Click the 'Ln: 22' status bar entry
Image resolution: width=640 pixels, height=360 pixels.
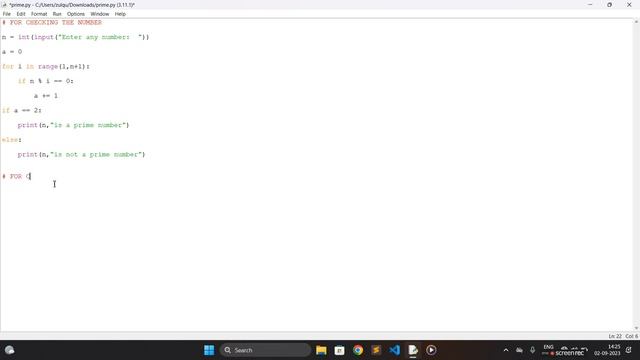point(615,336)
